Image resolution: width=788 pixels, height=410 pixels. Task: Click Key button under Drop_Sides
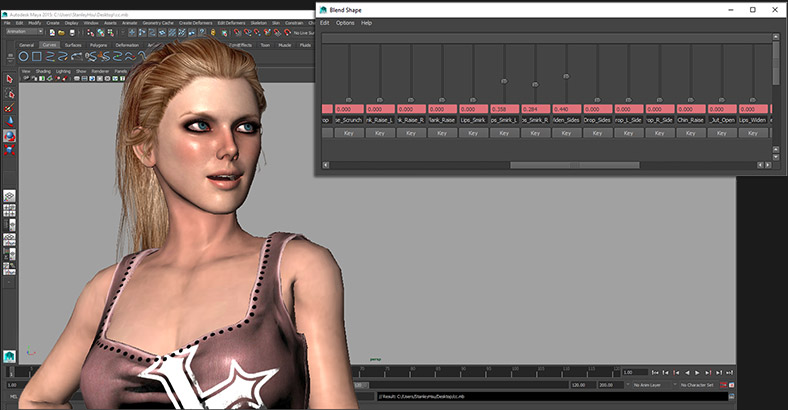[x=597, y=133]
